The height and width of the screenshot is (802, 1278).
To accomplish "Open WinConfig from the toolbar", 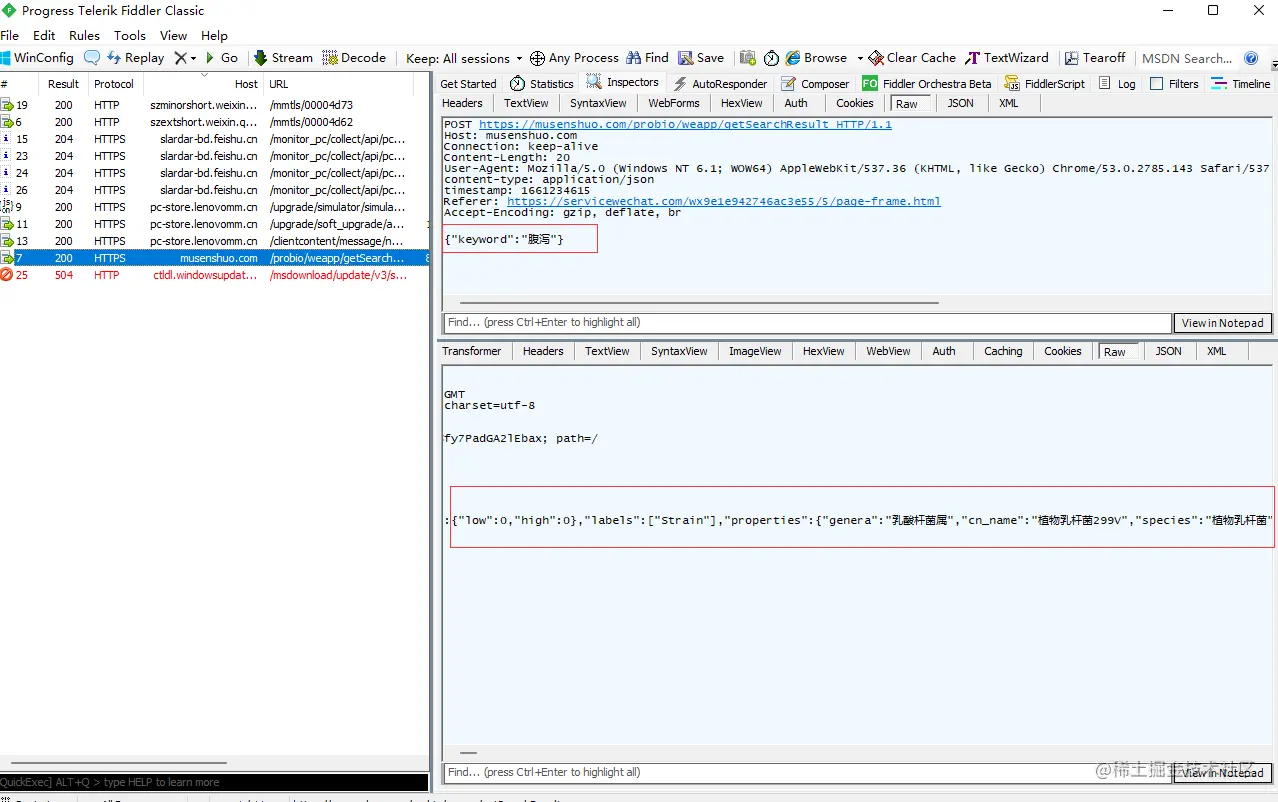I will coord(37,58).
